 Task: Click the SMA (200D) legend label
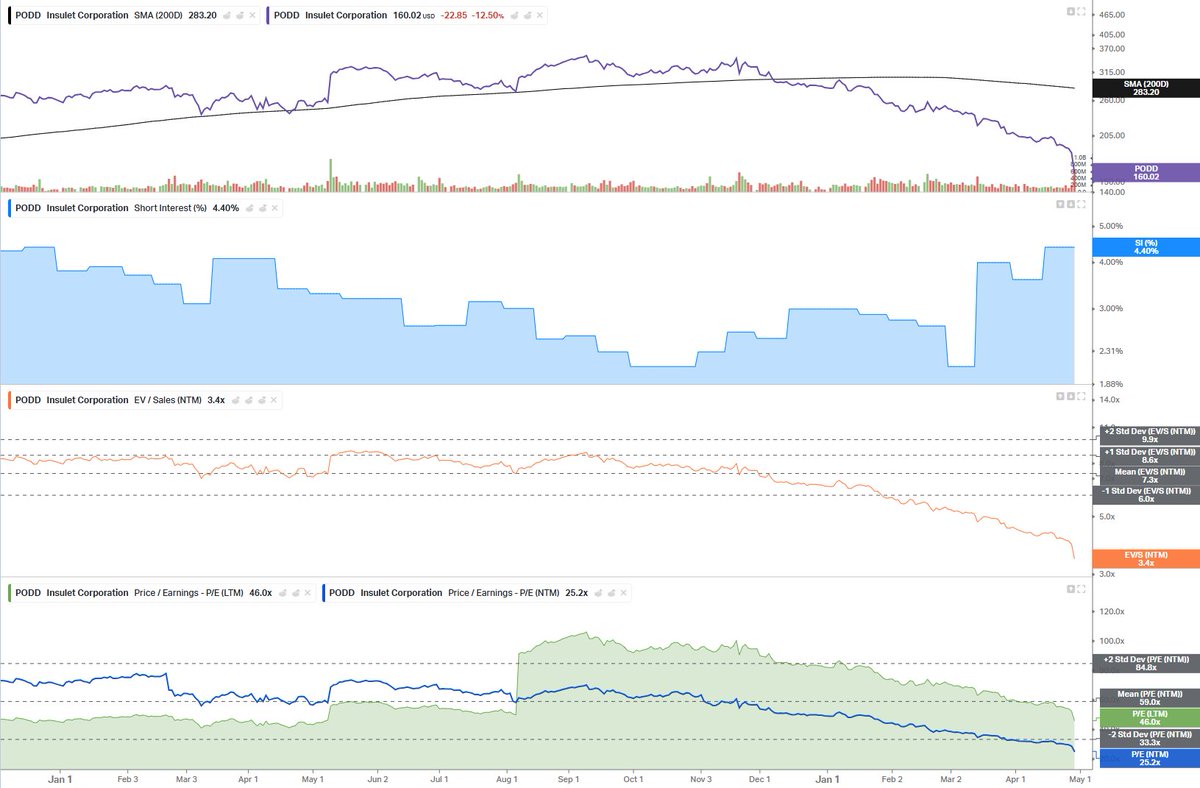pos(159,15)
